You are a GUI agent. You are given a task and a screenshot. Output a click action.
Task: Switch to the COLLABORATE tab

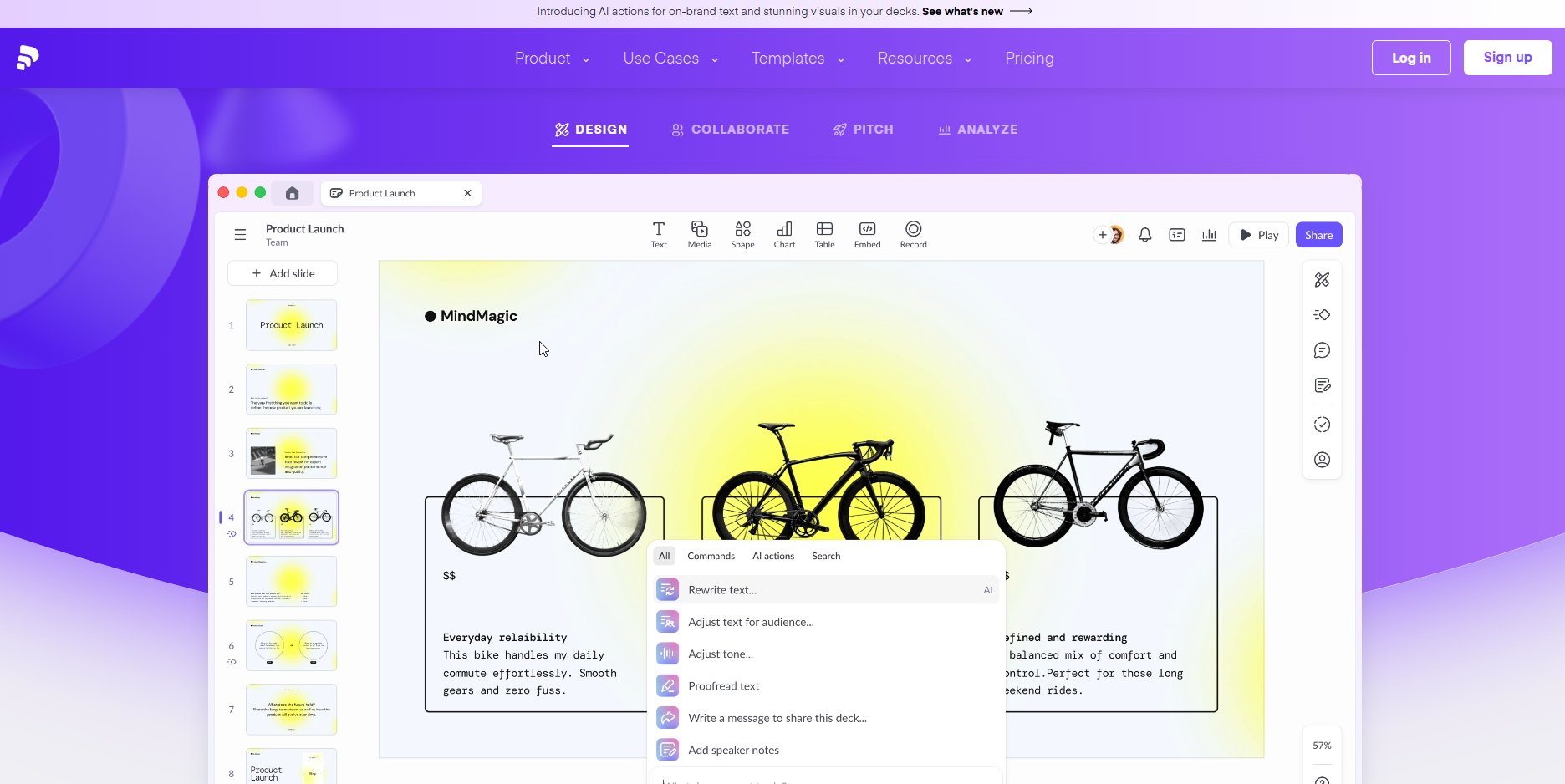(x=731, y=130)
